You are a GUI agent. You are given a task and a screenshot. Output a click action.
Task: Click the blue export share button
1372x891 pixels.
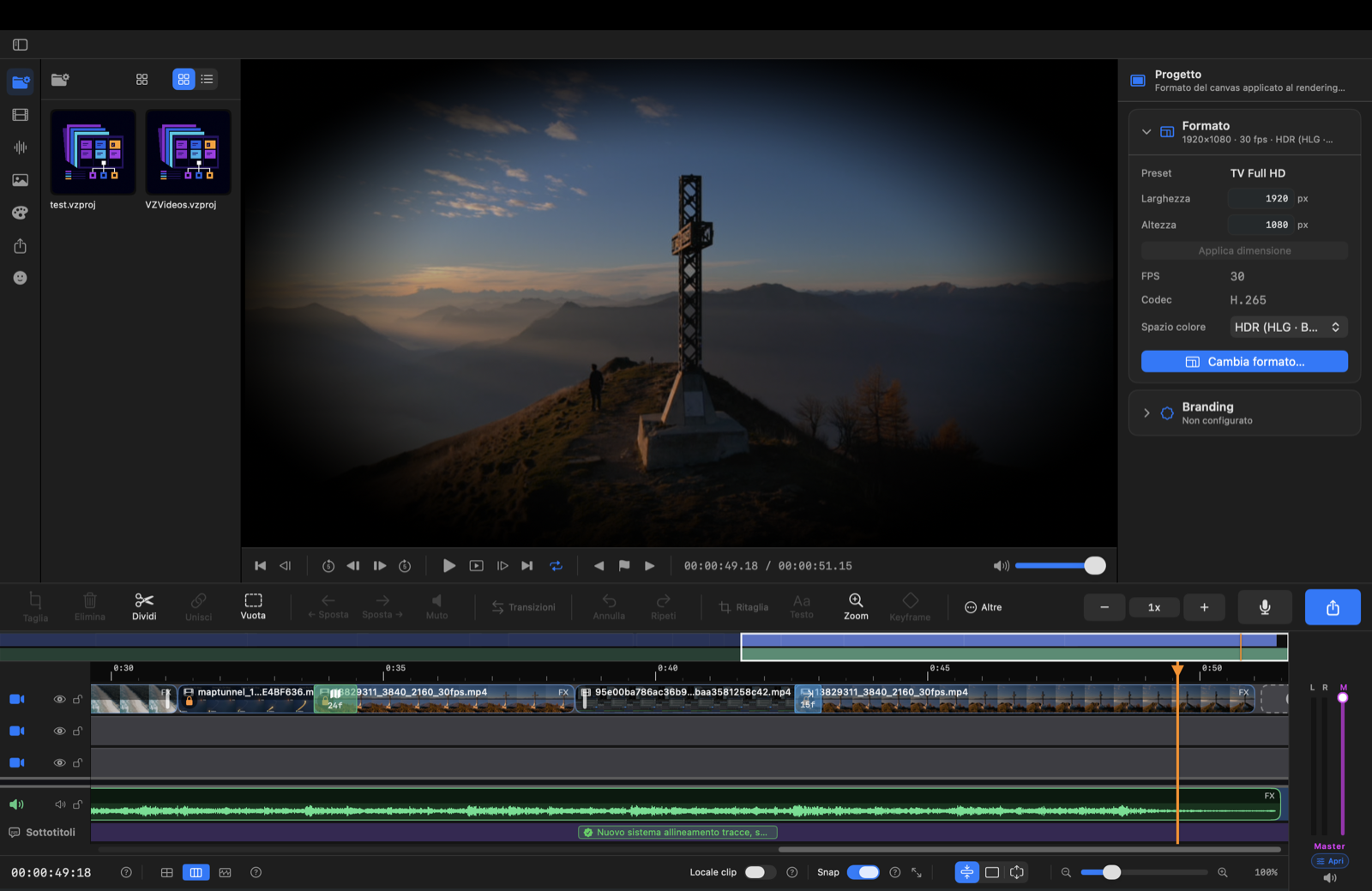click(1333, 607)
